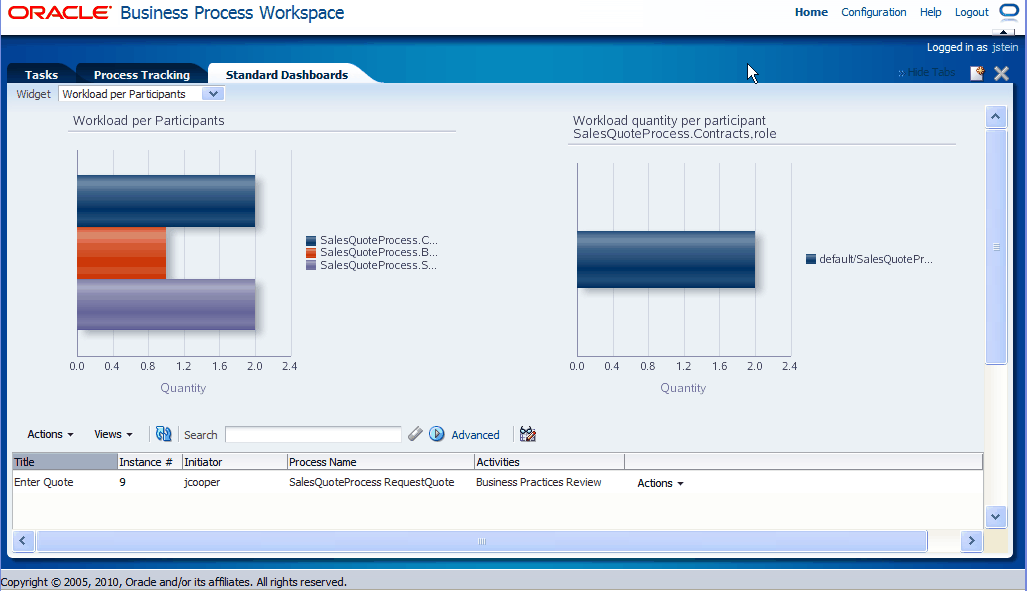Sort by the Title column header
1027x591 pixels.
pyautogui.click(x=65, y=462)
